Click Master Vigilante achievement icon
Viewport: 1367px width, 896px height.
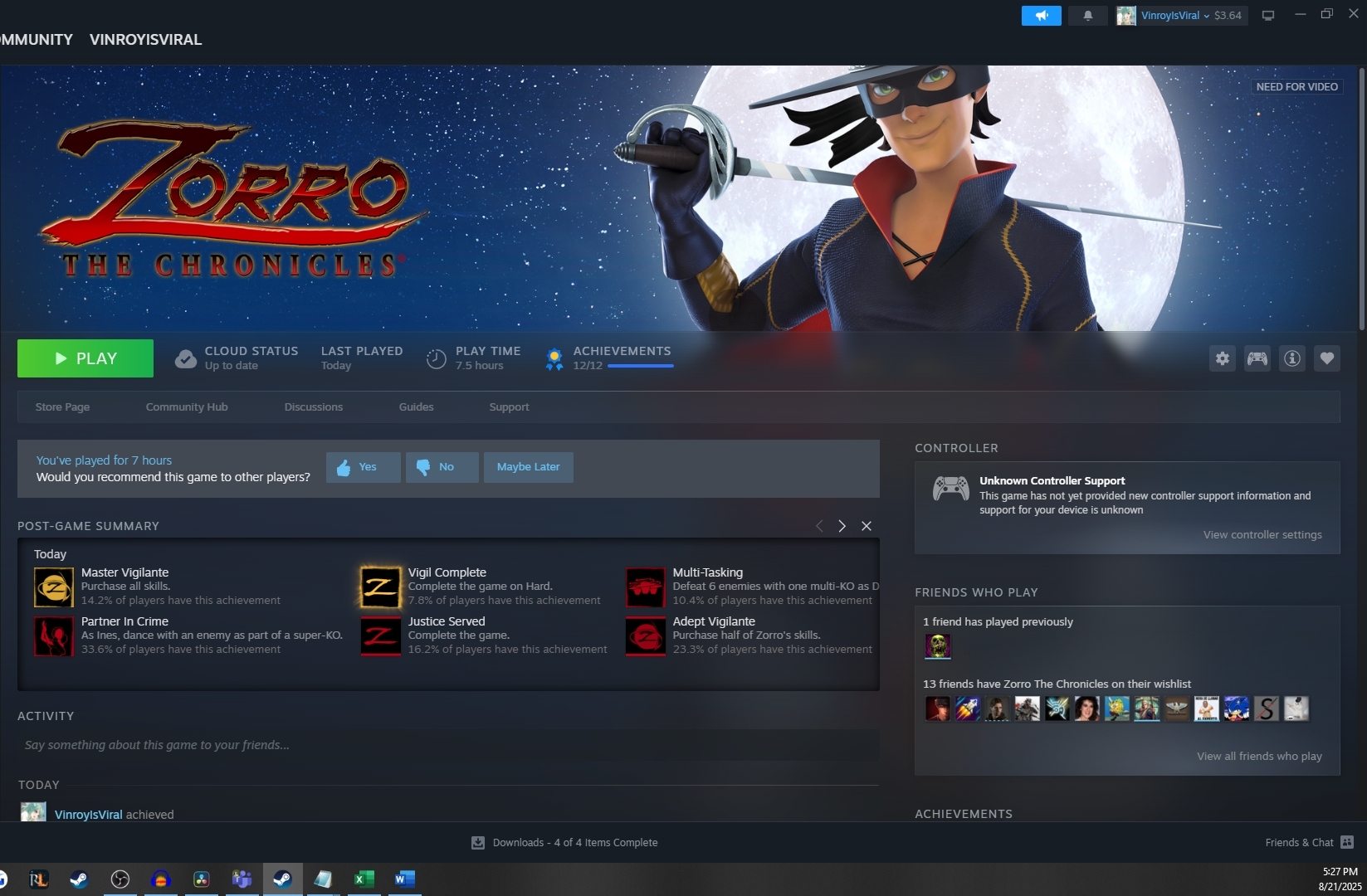click(54, 587)
